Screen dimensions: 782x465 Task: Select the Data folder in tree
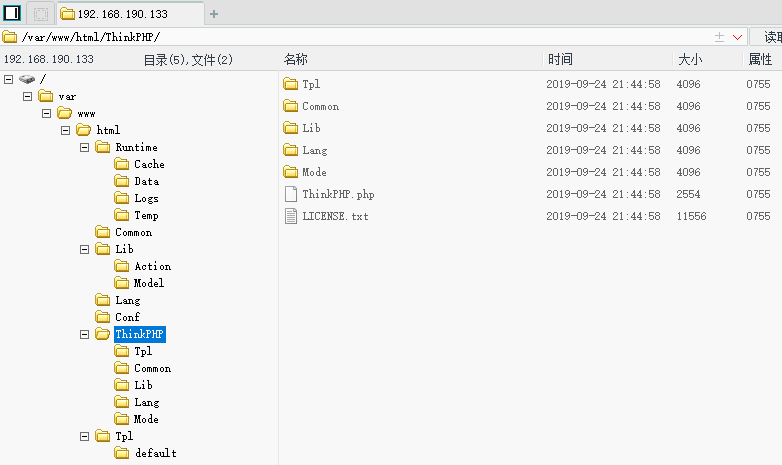[147, 181]
